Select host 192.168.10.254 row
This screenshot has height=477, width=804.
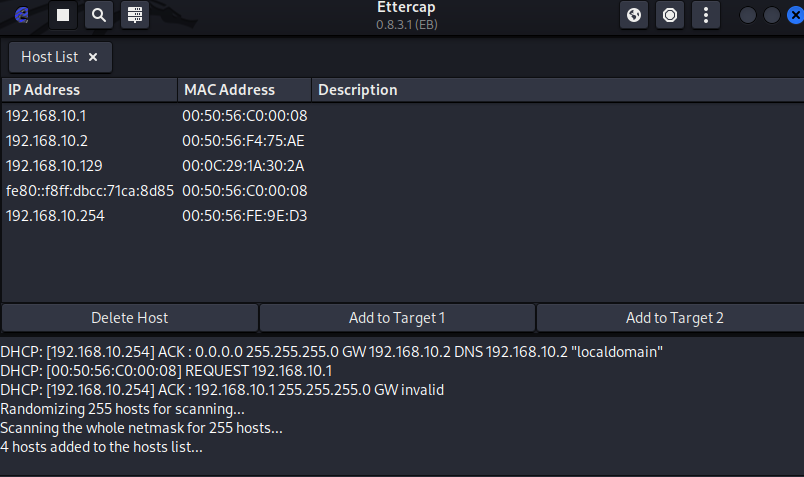[403, 216]
